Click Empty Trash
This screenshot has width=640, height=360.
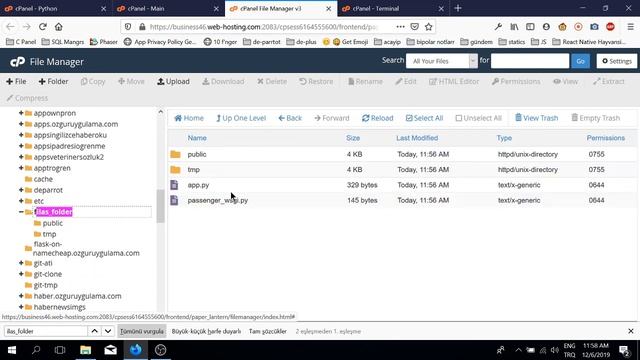coord(596,118)
